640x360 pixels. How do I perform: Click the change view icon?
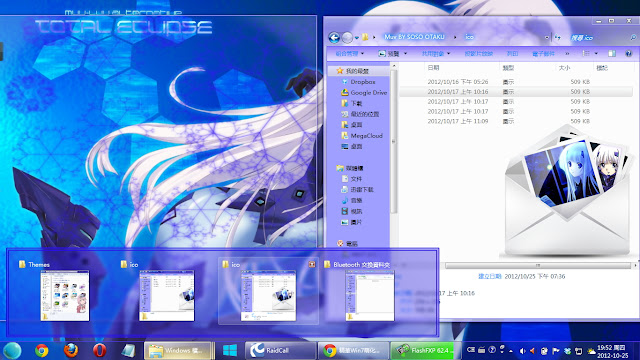click(586, 53)
